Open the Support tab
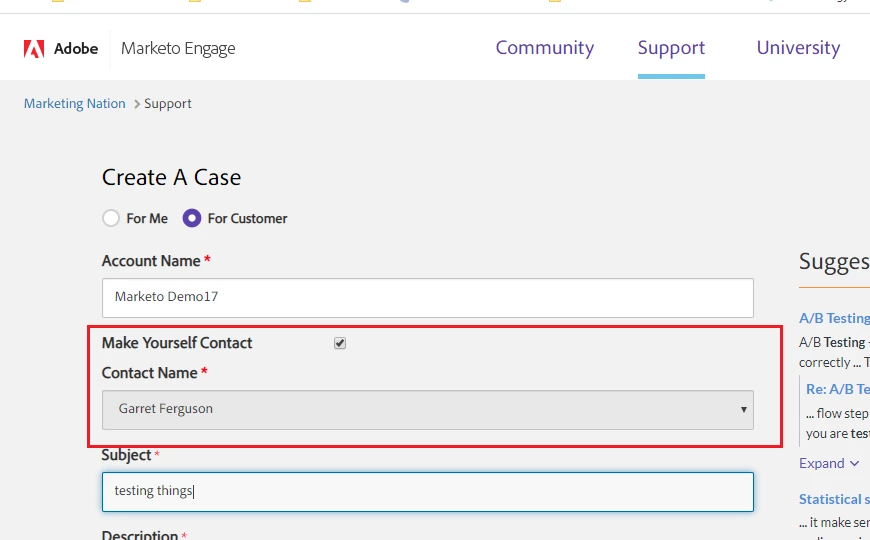Viewport: 870px width, 540px height. tap(671, 48)
